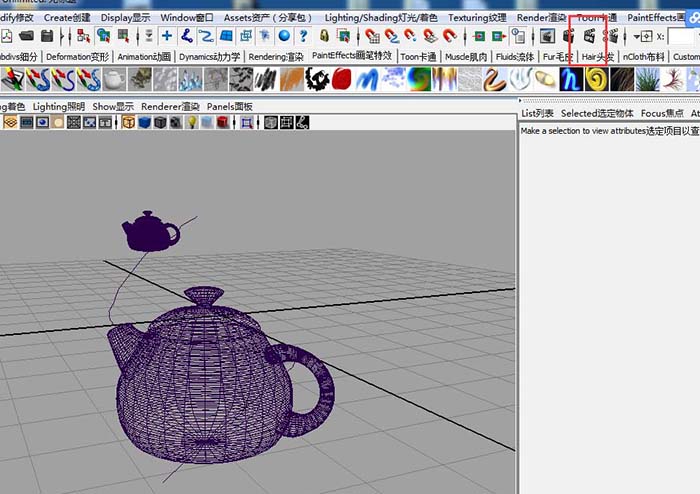
Task: Toggle the handles (plus) selection mask
Action: coord(167,36)
